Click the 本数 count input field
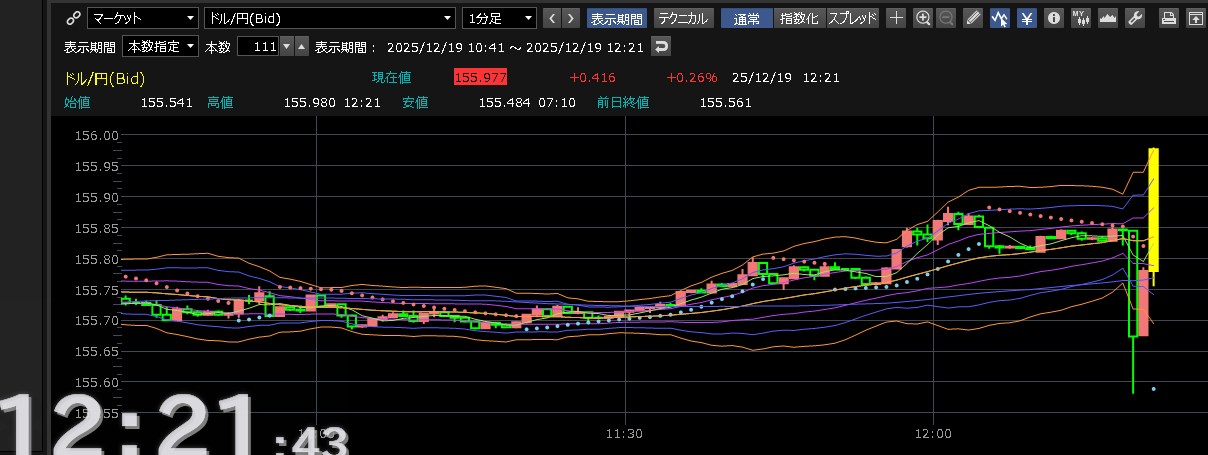 257,47
